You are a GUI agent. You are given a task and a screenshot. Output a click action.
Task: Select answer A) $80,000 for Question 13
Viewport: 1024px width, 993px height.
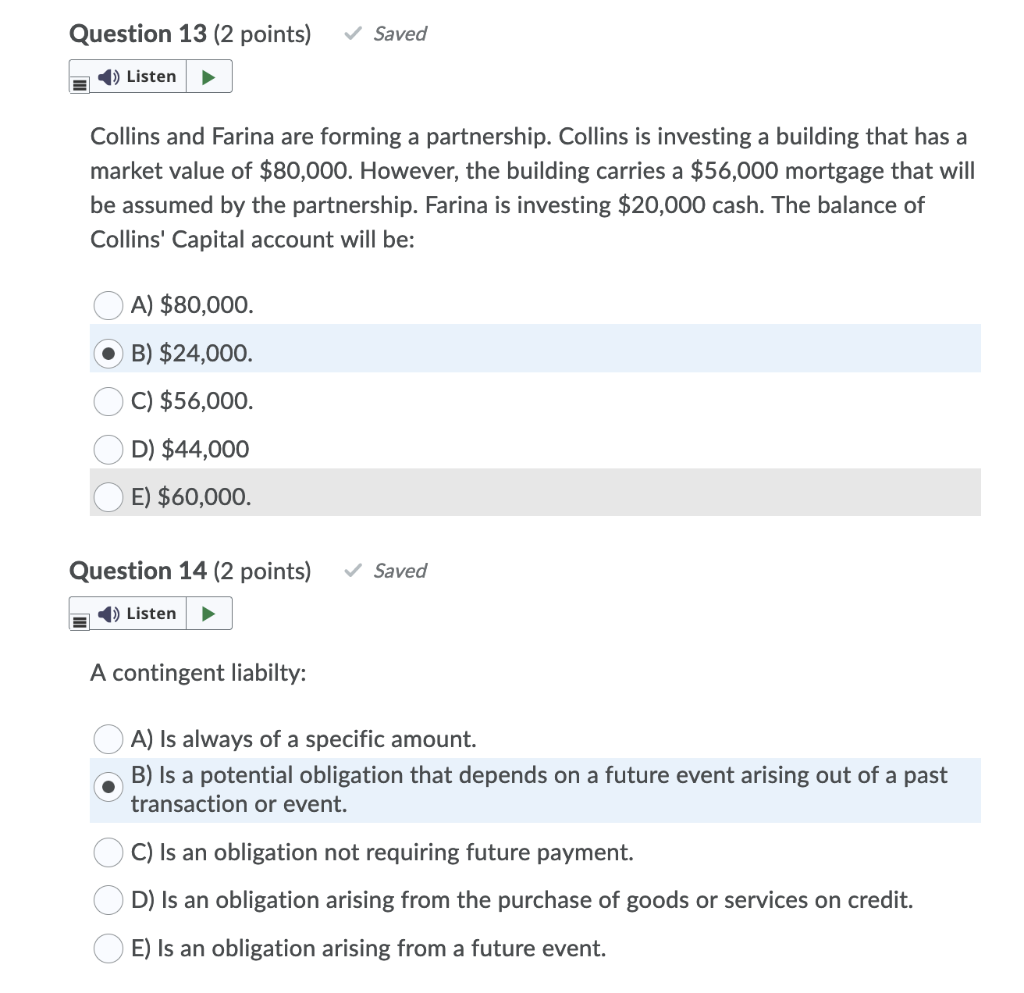coord(107,305)
